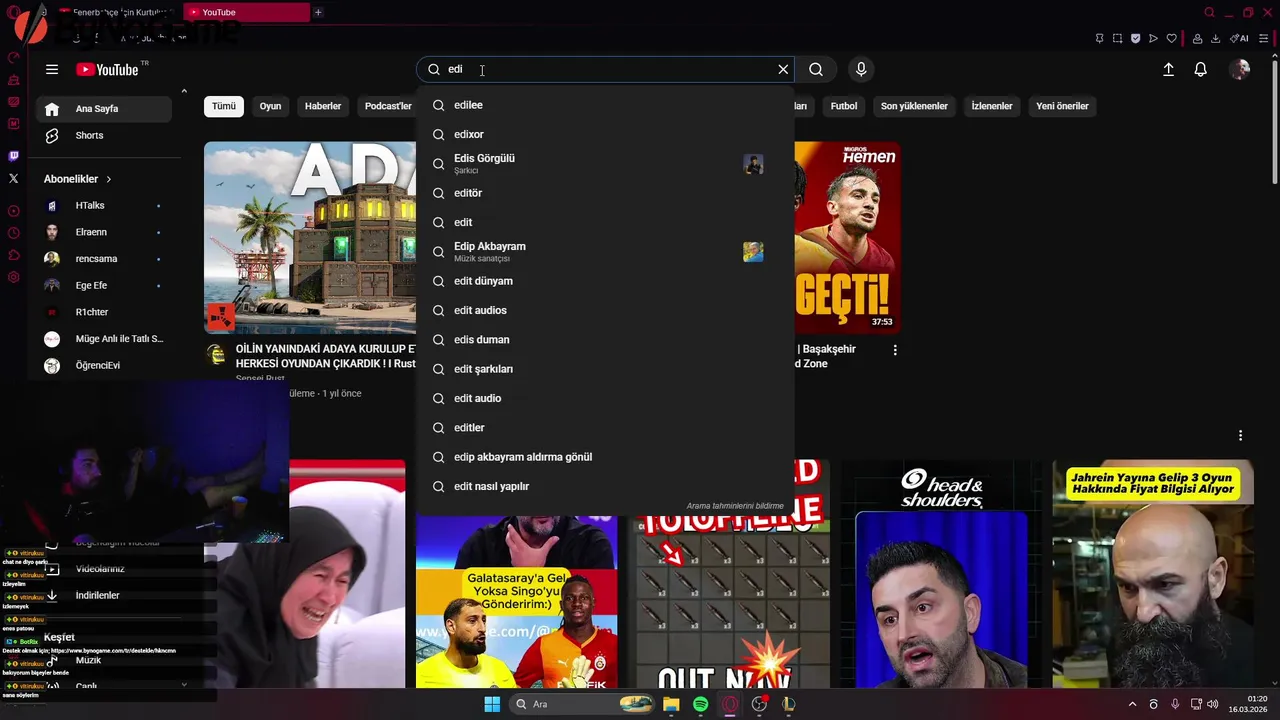Open the HTalks subscription channel
This screenshot has height=720, width=1280.
104,205
